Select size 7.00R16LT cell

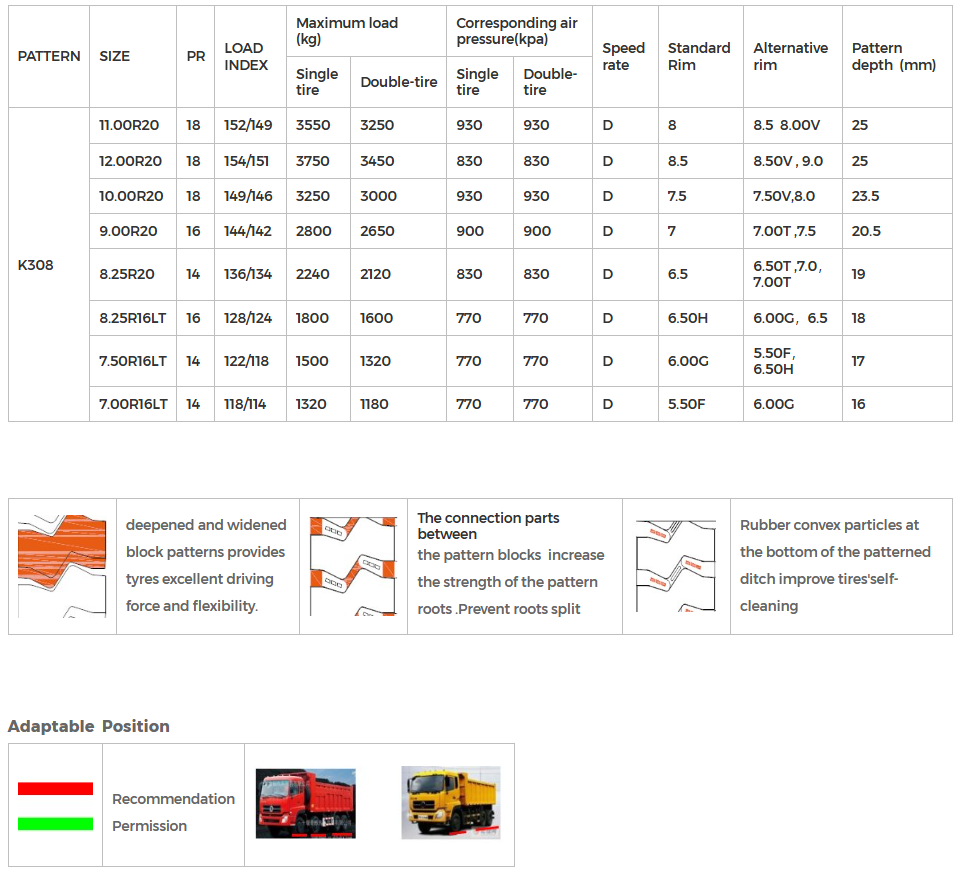click(133, 404)
